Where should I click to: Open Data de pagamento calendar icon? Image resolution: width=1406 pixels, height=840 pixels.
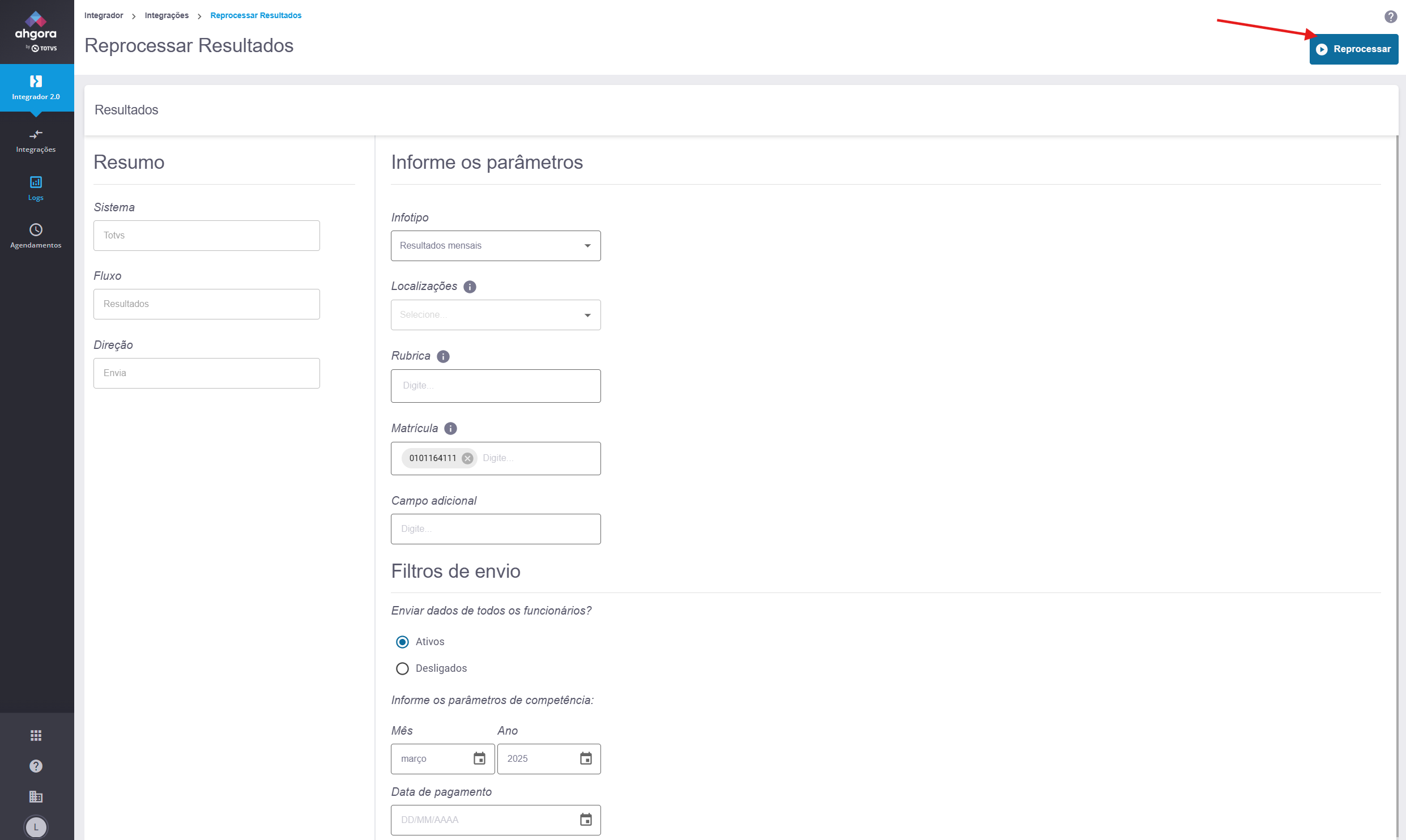pos(586,820)
